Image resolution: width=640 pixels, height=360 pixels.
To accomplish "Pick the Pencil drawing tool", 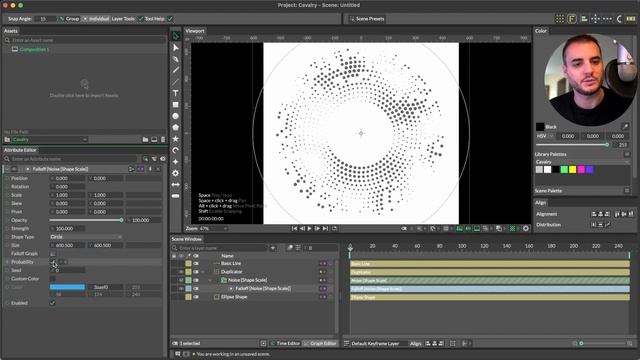I will (176, 70).
